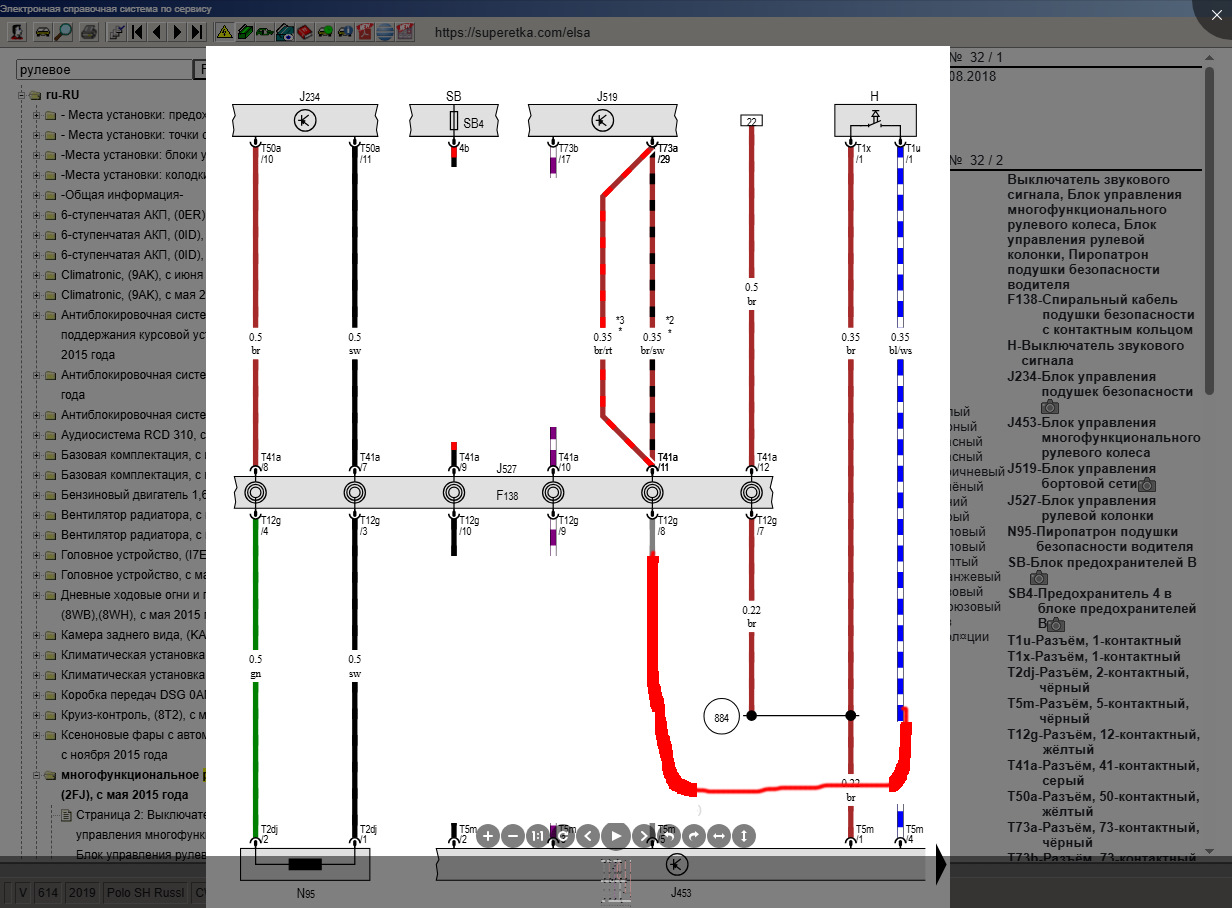
Task: Advance to next image with right-edge arrow
Action: pos(940,866)
